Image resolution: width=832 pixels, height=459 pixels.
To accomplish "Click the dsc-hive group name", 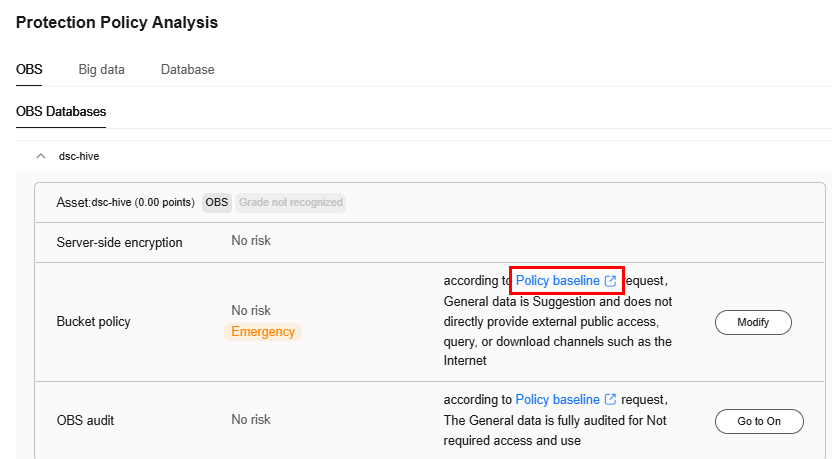I will [79, 157].
